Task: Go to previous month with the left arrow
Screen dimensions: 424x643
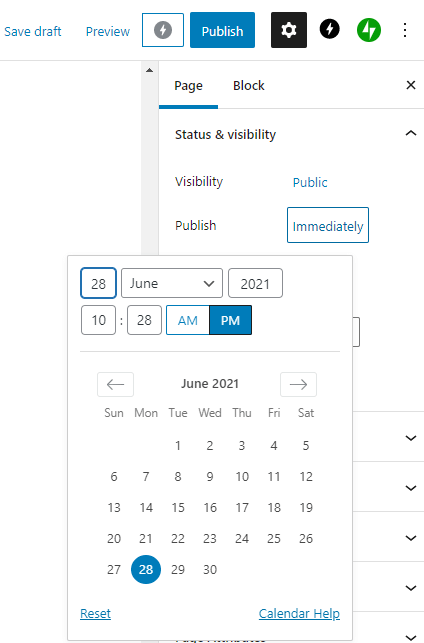Action: (115, 384)
